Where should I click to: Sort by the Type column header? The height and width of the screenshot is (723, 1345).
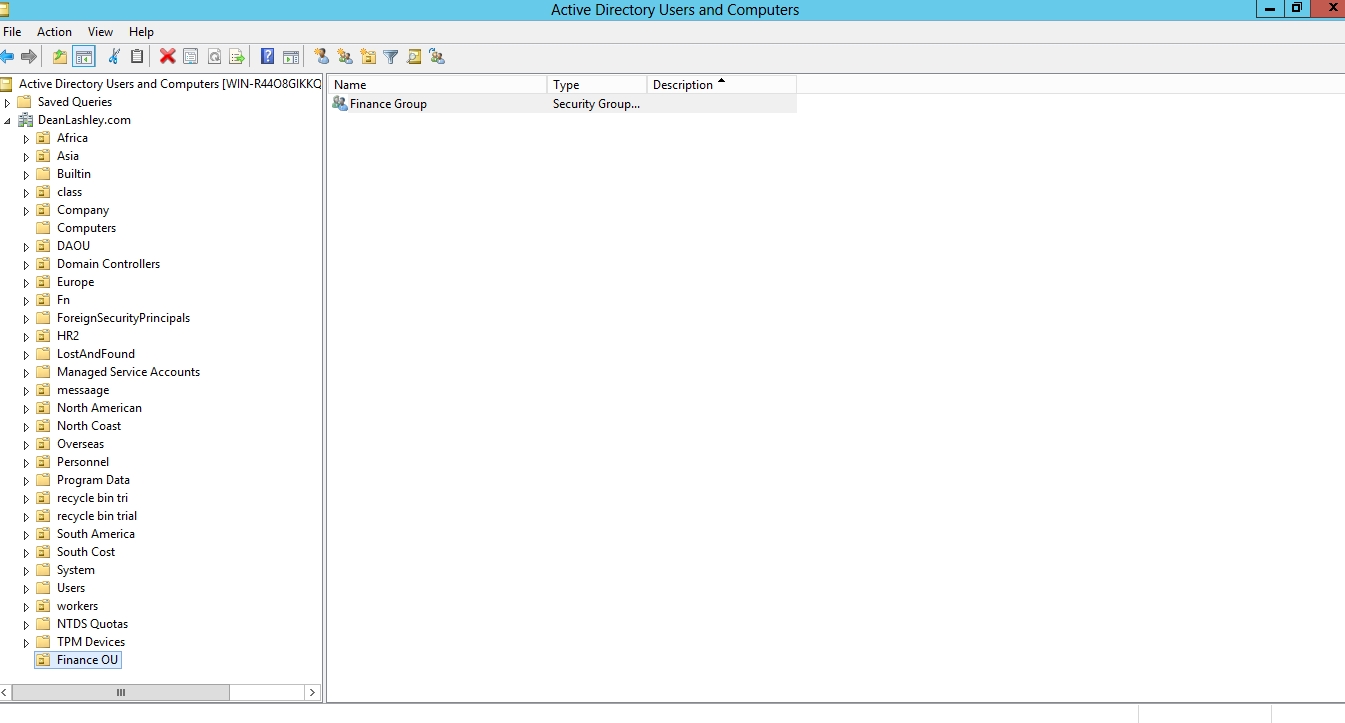pos(597,85)
